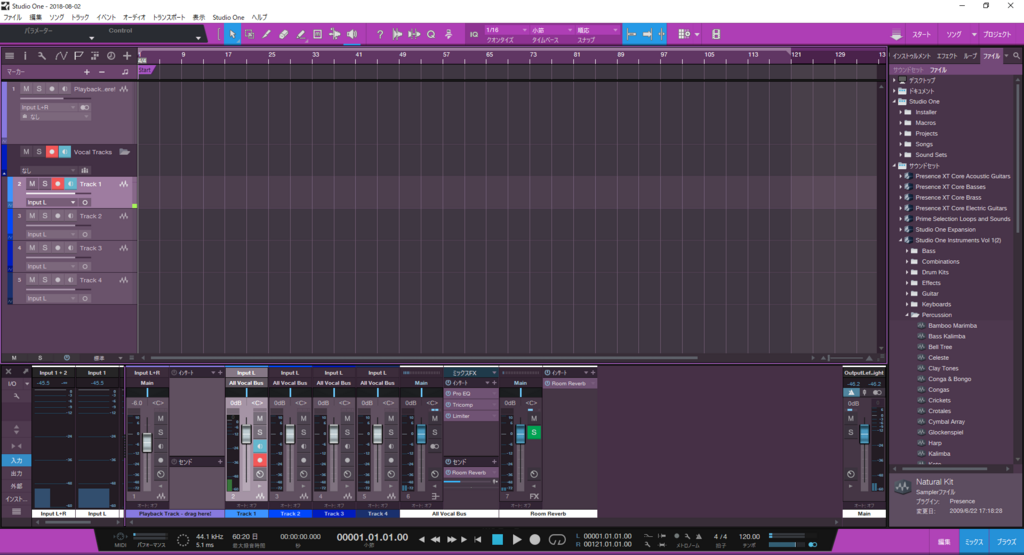This screenshot has height=555, width=1024.
Task: Select the Files browser tab
Action: coord(991,56)
